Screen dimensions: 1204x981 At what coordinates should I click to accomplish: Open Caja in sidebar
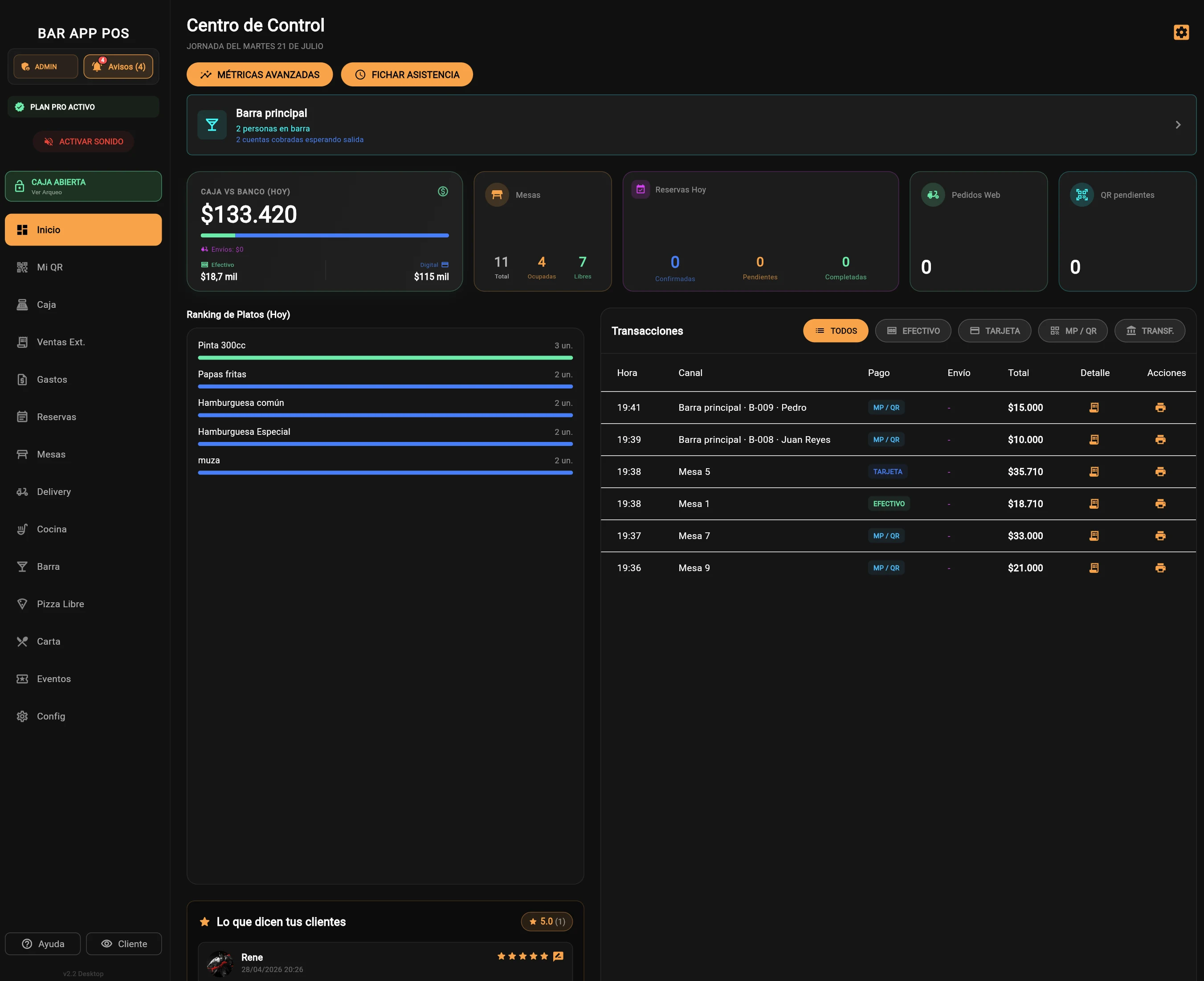83,305
